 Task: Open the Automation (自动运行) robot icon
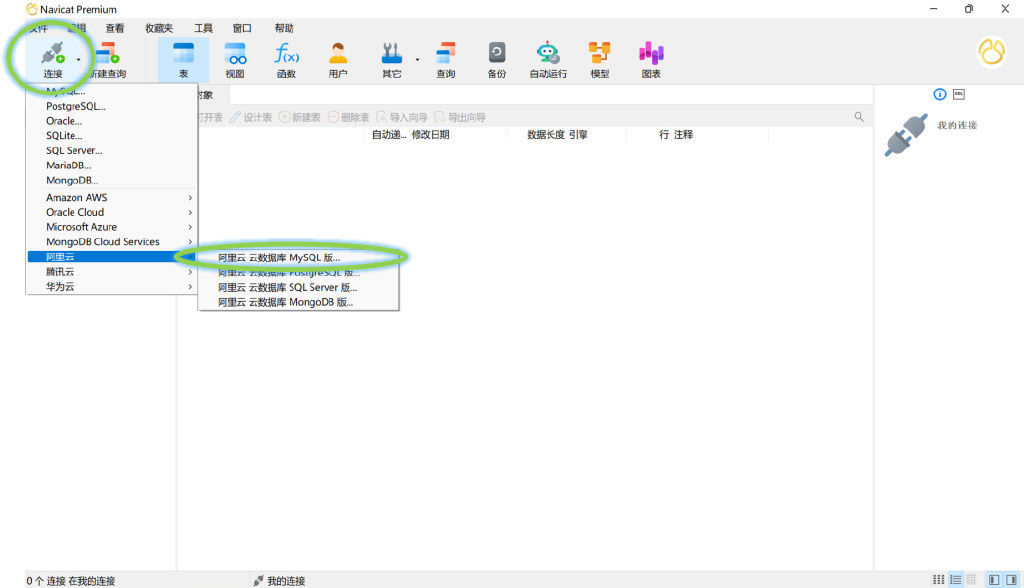pyautogui.click(x=548, y=54)
